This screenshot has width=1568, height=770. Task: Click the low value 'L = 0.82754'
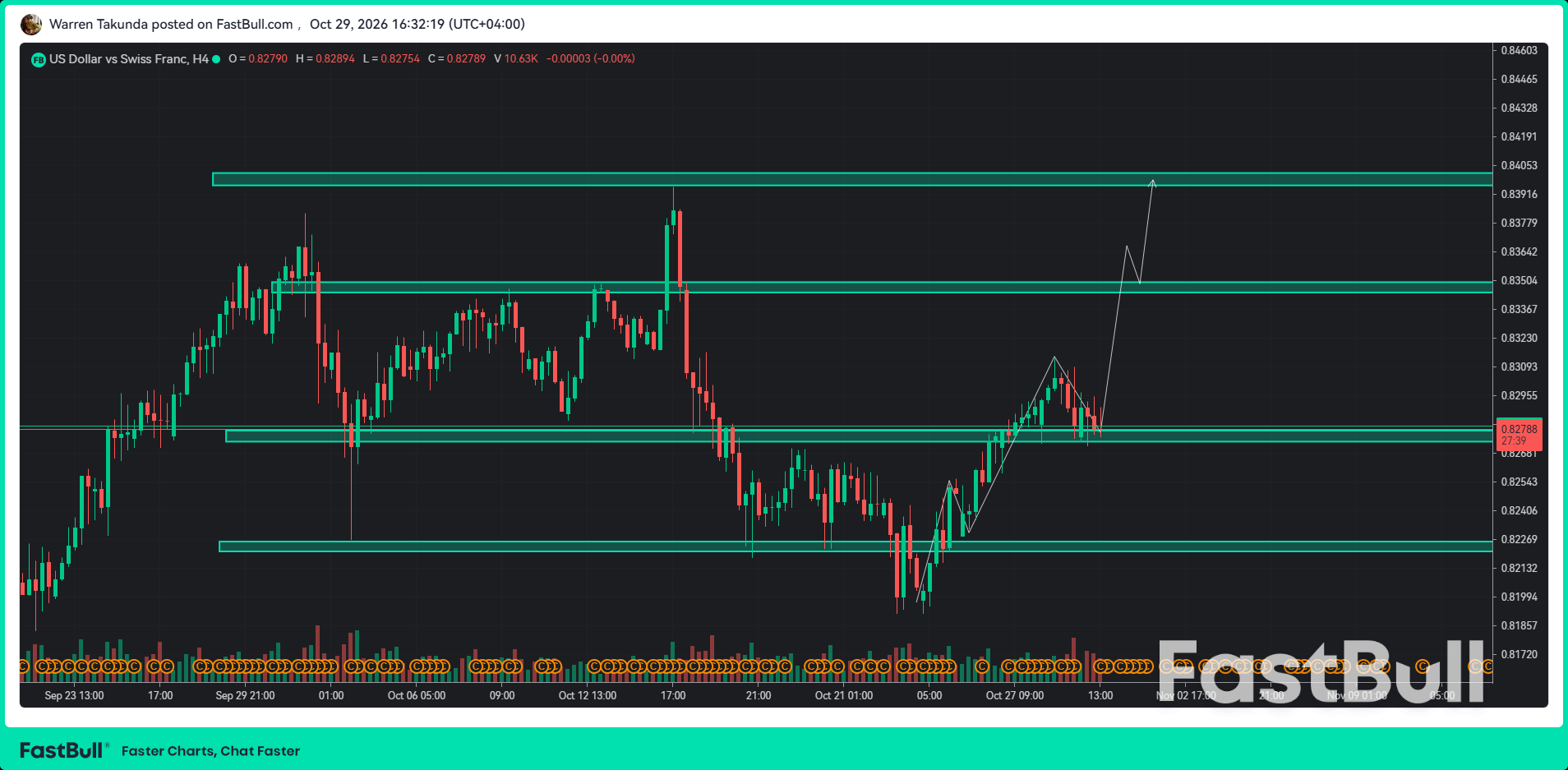tap(391, 59)
